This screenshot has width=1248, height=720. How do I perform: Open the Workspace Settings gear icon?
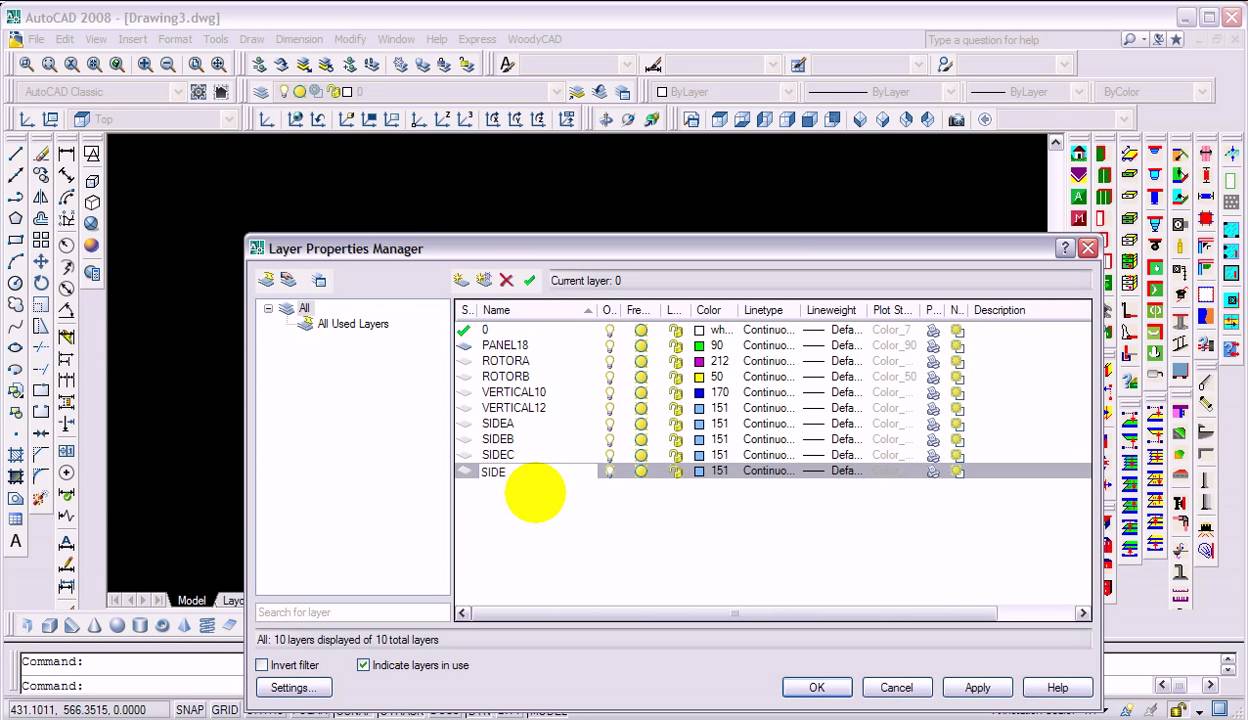(x=199, y=91)
